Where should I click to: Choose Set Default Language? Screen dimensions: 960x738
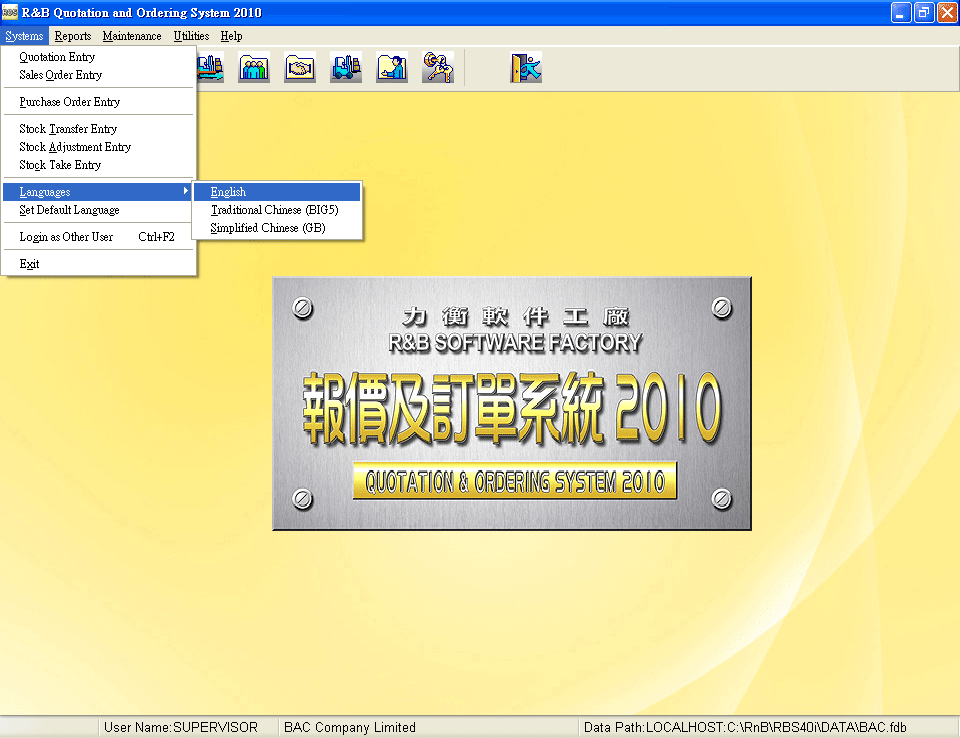[98, 210]
